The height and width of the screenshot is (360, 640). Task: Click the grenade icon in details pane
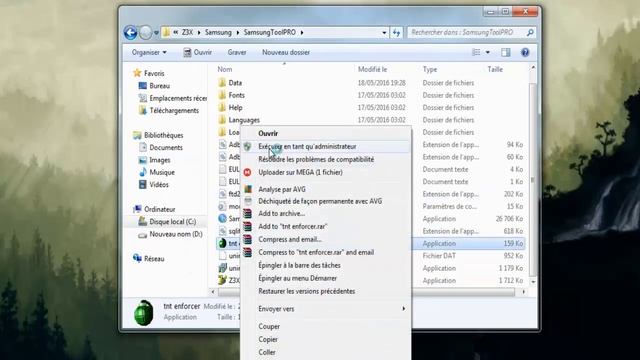(x=144, y=313)
